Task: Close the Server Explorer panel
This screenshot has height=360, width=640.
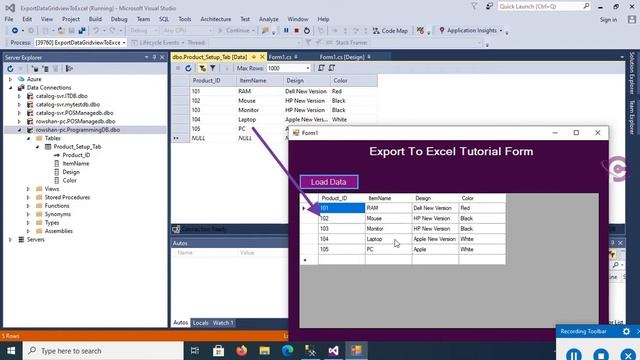Action: click(162, 57)
